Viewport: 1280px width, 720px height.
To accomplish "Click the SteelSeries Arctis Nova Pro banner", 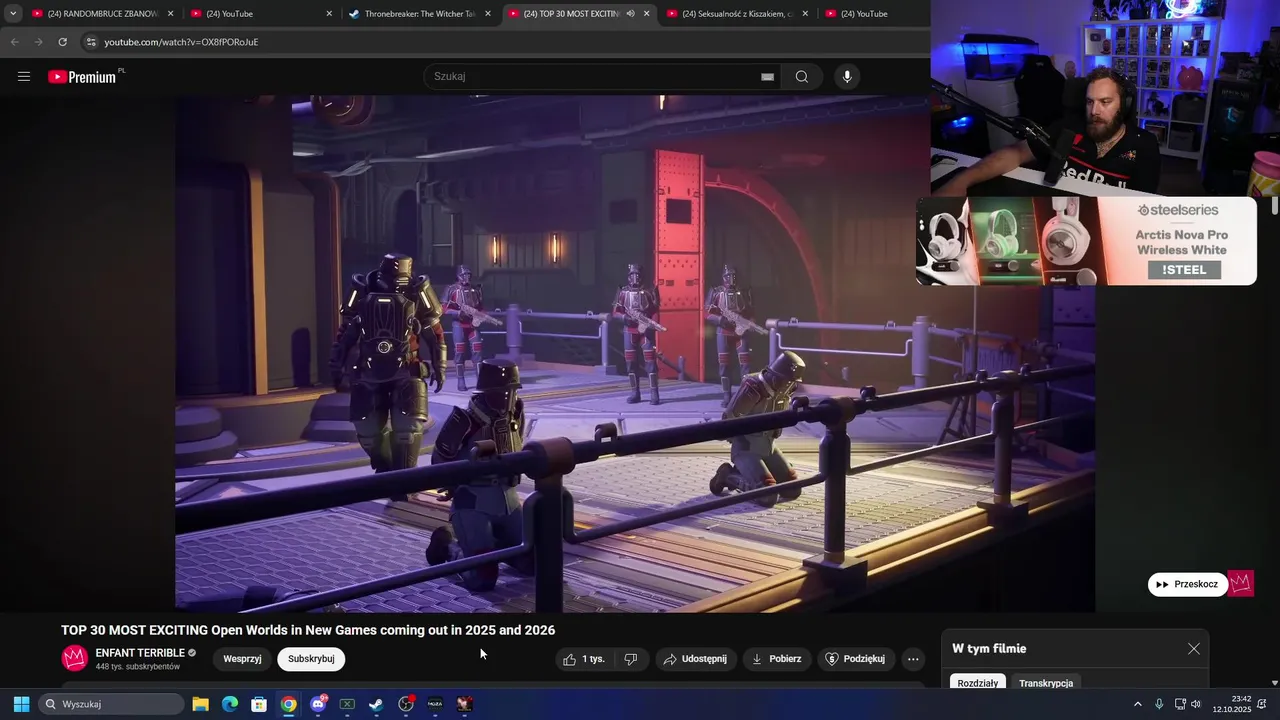I will 1086,240.
